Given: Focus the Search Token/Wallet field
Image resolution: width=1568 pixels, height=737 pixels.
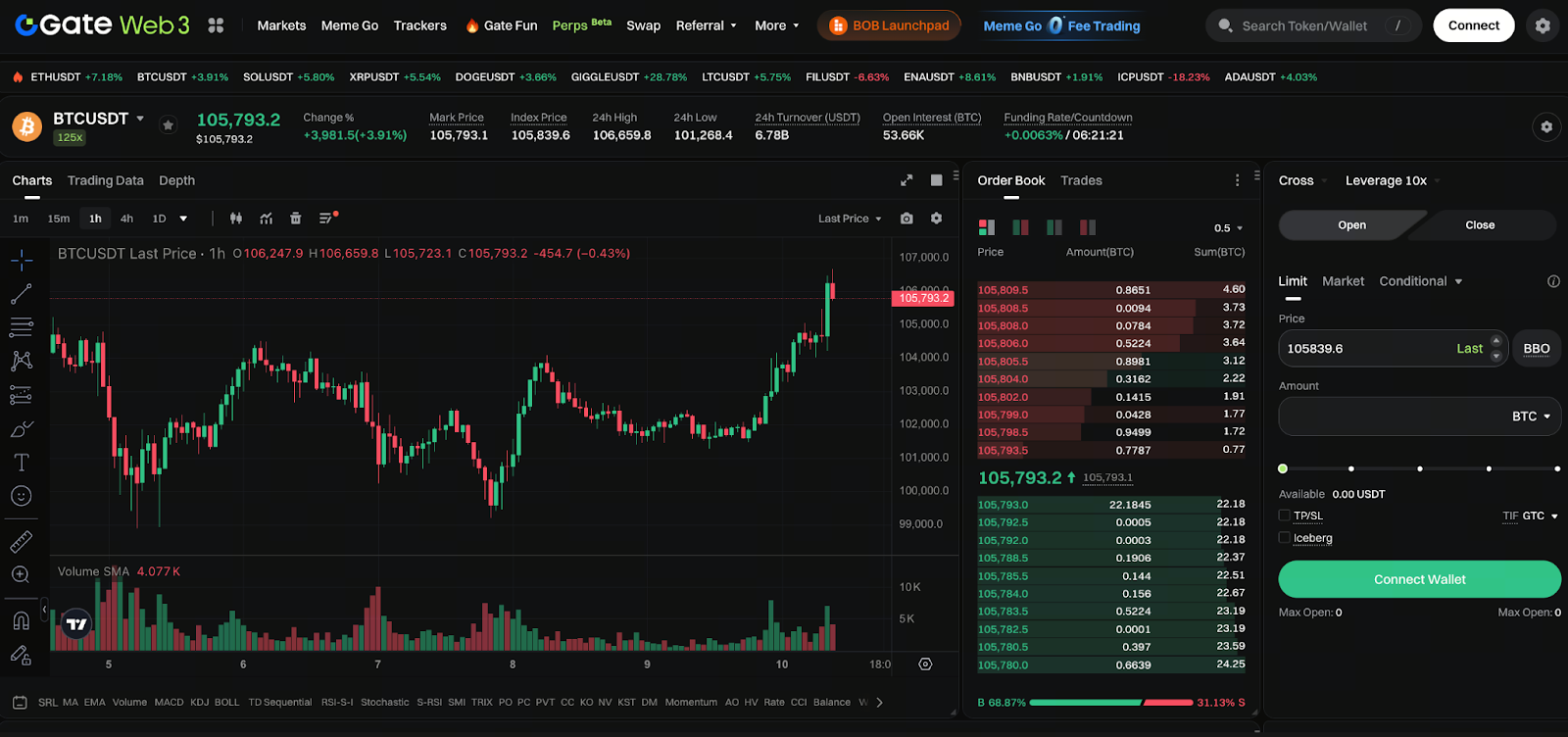Looking at the screenshot, I should 1313,25.
